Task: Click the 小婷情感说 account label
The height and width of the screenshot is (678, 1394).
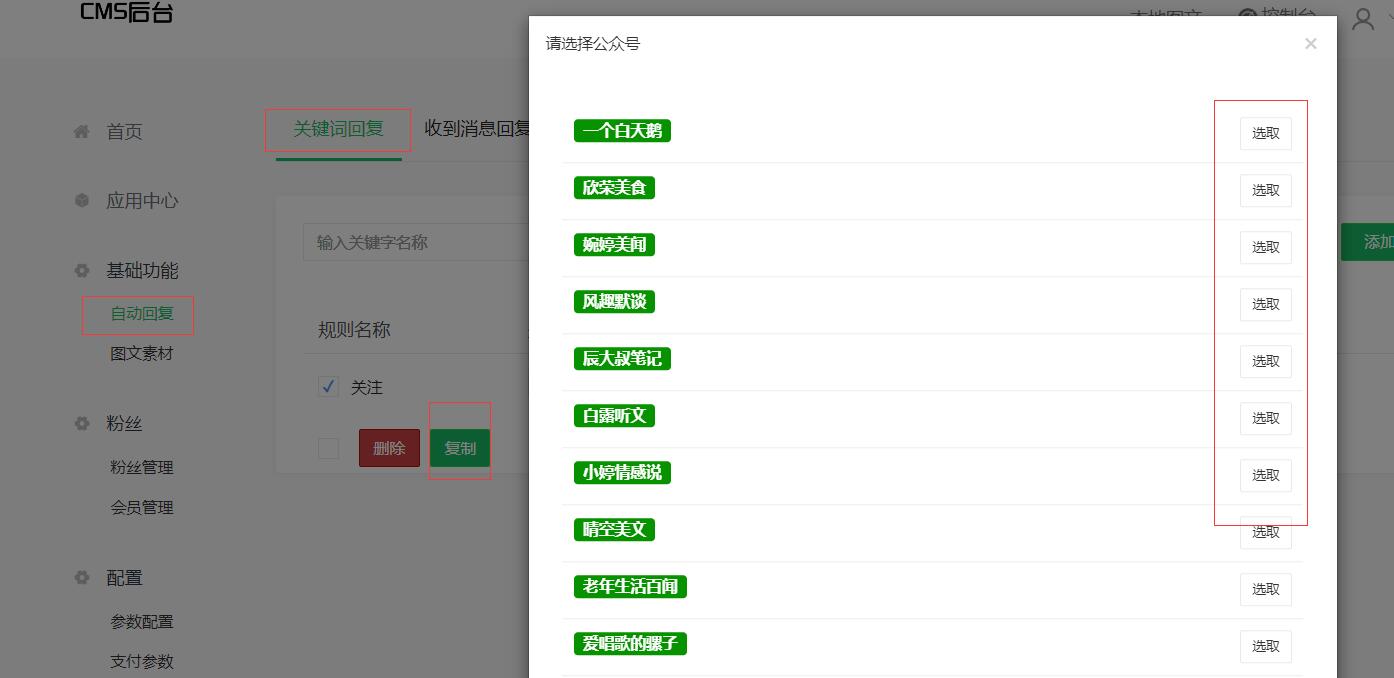Action: click(622, 473)
